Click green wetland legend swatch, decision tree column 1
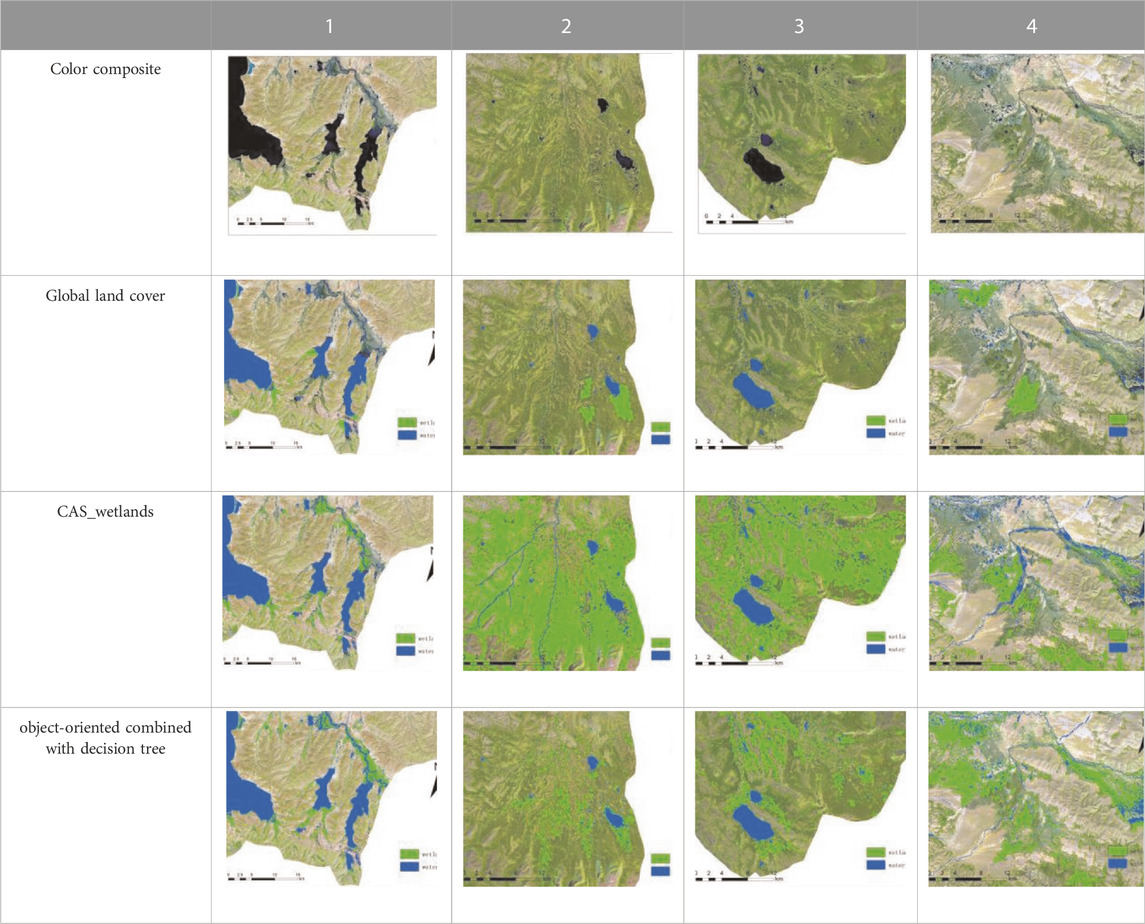Screen dimensions: 1145x924 (x=410, y=854)
